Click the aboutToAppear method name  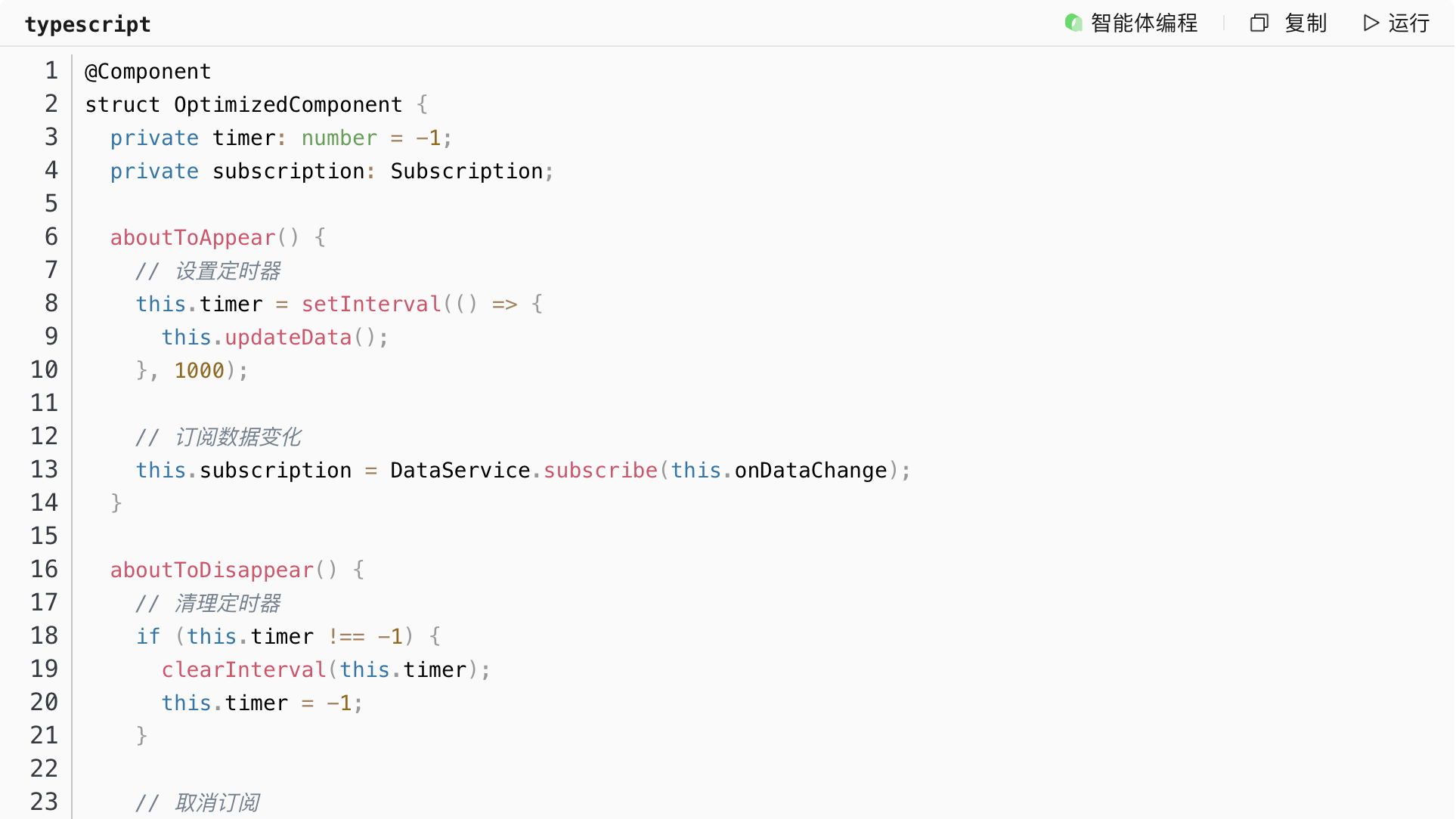click(193, 237)
